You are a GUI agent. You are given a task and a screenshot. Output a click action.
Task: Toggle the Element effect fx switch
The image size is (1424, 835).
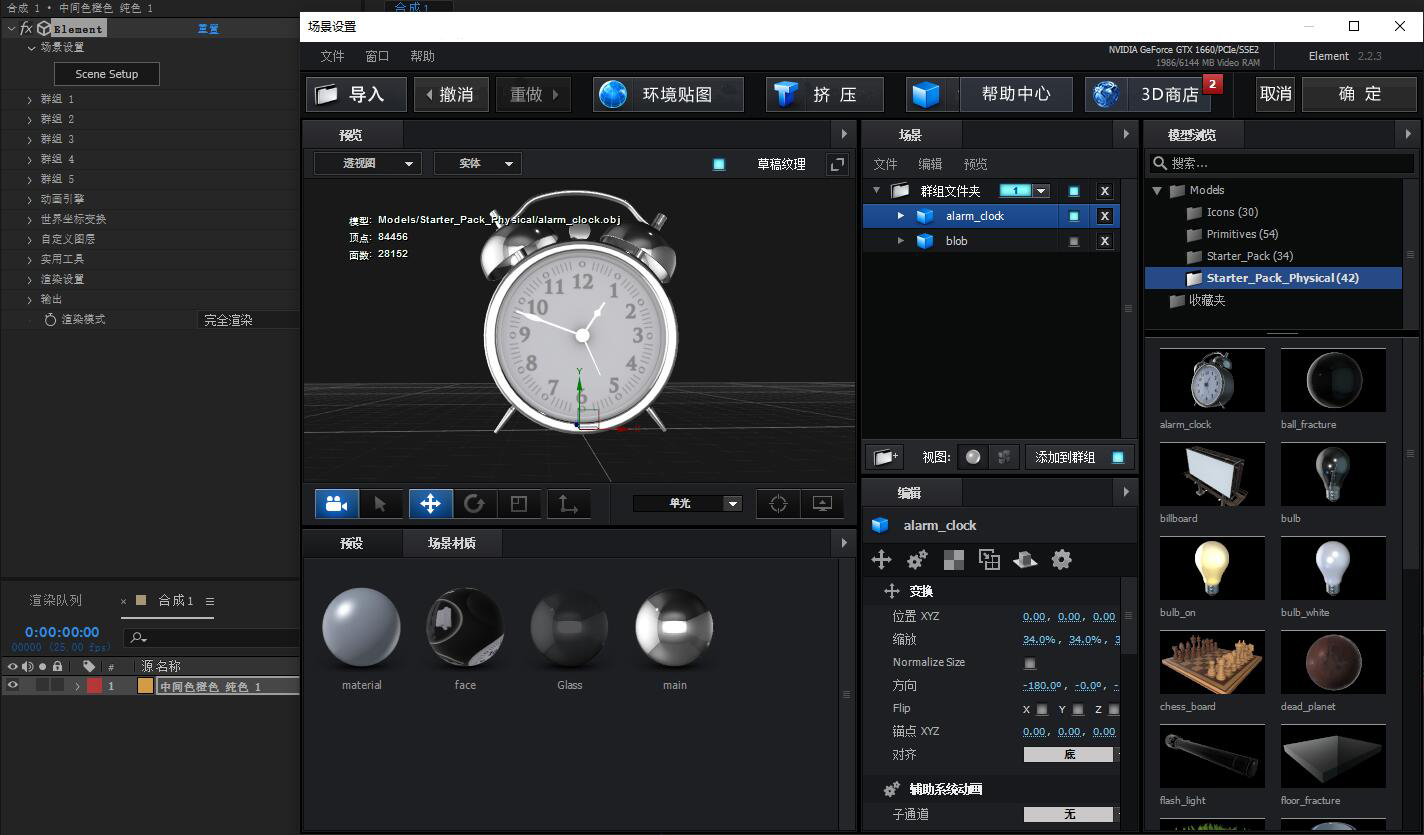pos(26,29)
